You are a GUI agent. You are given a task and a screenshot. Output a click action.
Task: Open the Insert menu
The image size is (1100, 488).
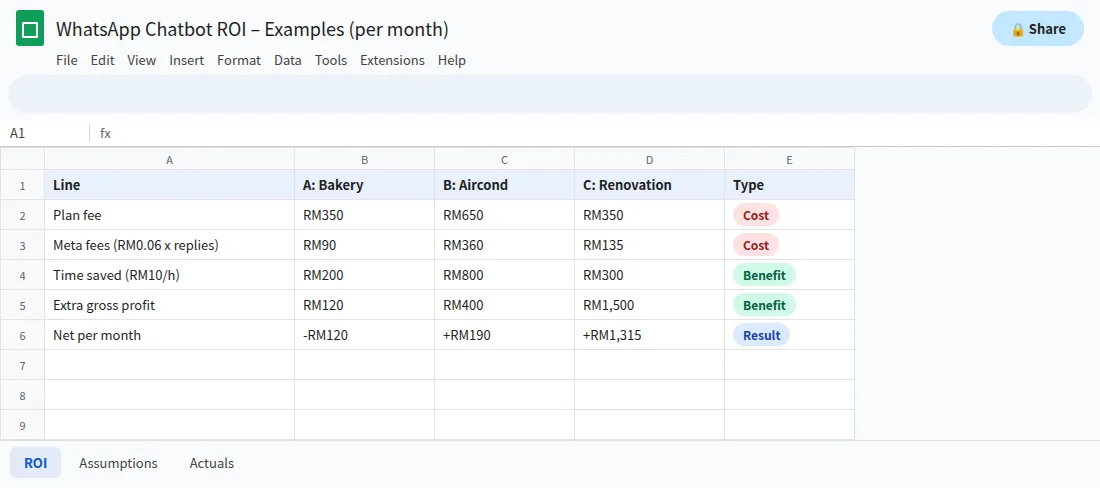pos(187,60)
